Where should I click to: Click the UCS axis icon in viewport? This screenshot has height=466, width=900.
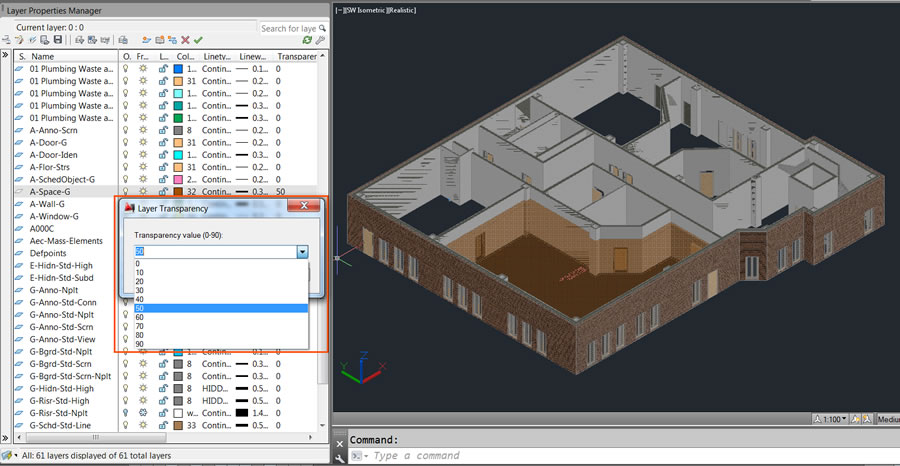click(362, 367)
